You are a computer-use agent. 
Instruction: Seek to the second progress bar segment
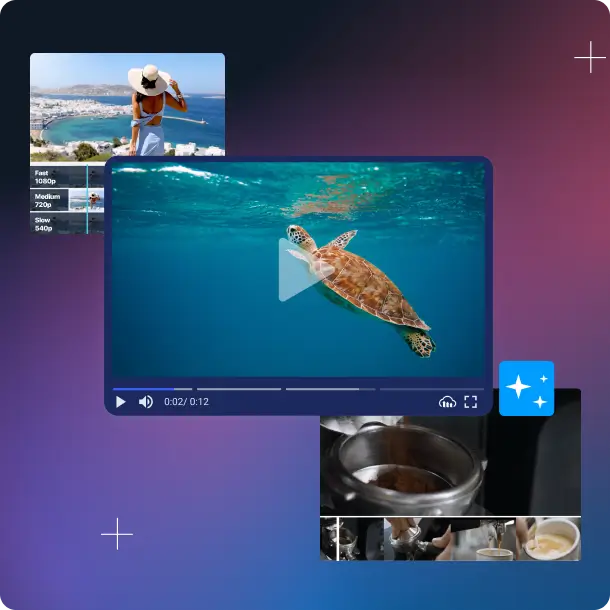tap(239, 389)
